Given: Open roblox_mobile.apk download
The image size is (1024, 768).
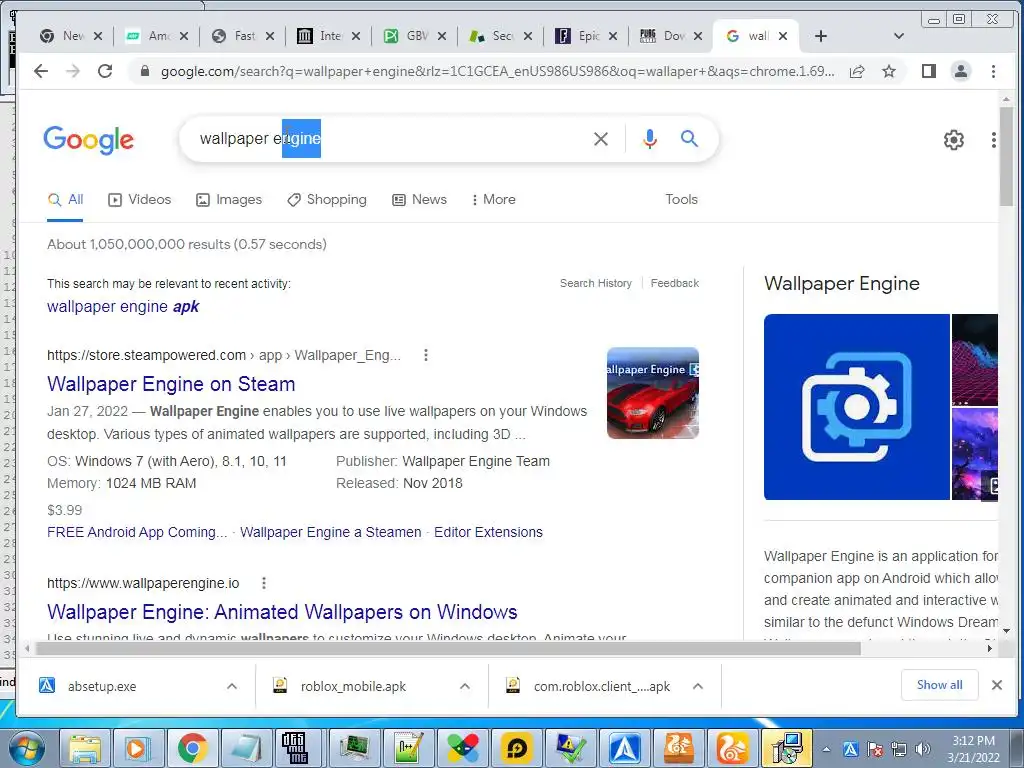Looking at the screenshot, I should [353, 686].
